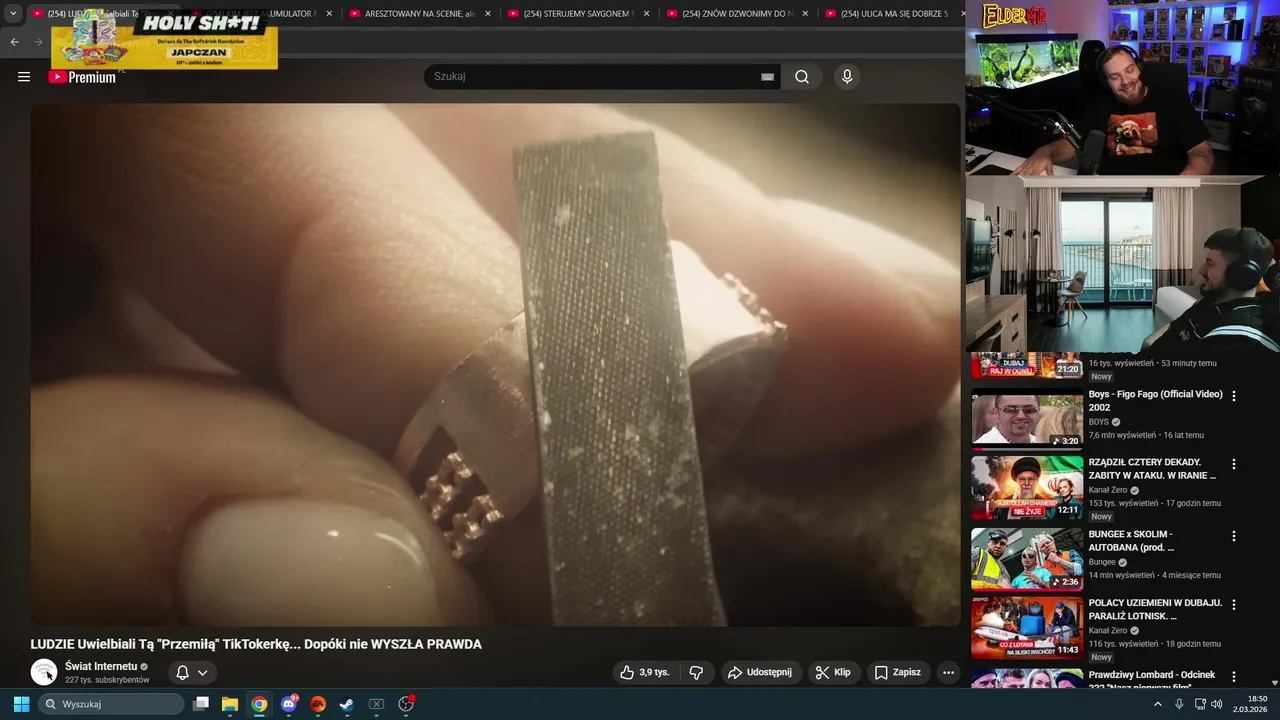Save the video with Zapisz button
This screenshot has height=720, width=1280.
pos(897,673)
